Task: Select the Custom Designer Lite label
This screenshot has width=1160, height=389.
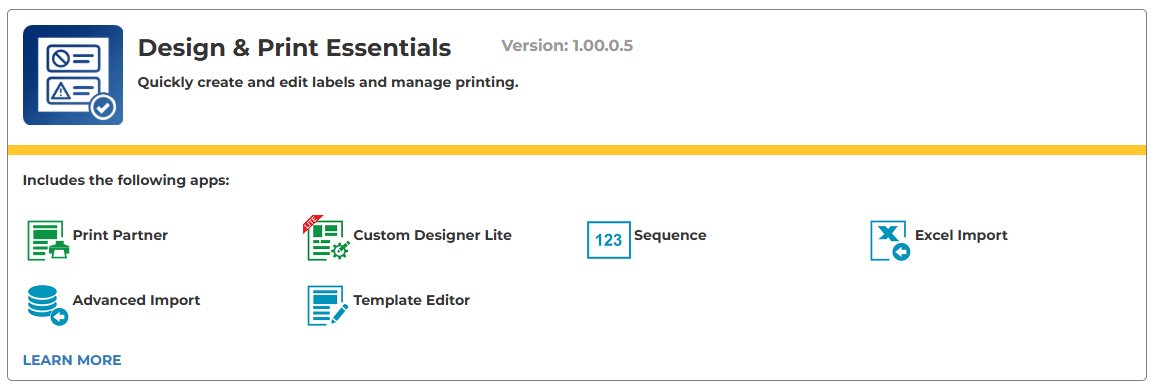Action: [433, 235]
